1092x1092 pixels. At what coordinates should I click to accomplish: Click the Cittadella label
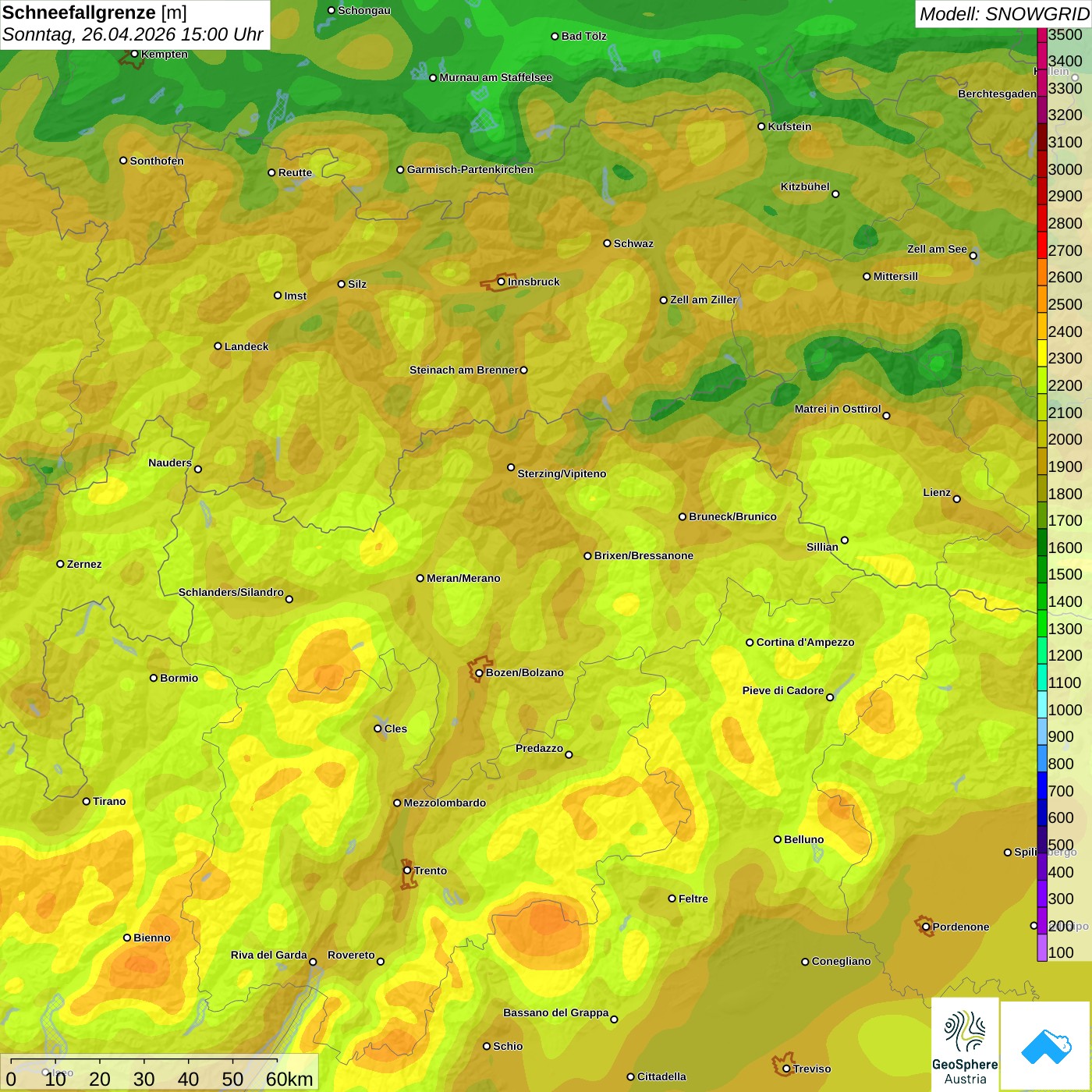pyautogui.click(x=661, y=1076)
